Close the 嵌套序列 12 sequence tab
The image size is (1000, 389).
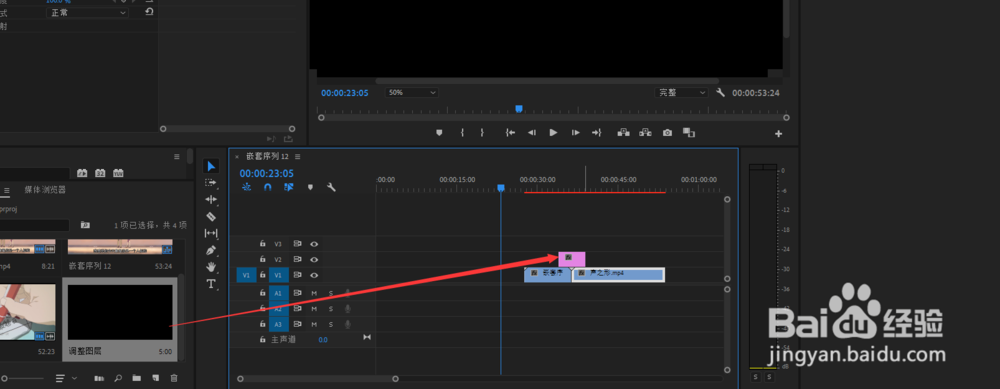(x=237, y=156)
